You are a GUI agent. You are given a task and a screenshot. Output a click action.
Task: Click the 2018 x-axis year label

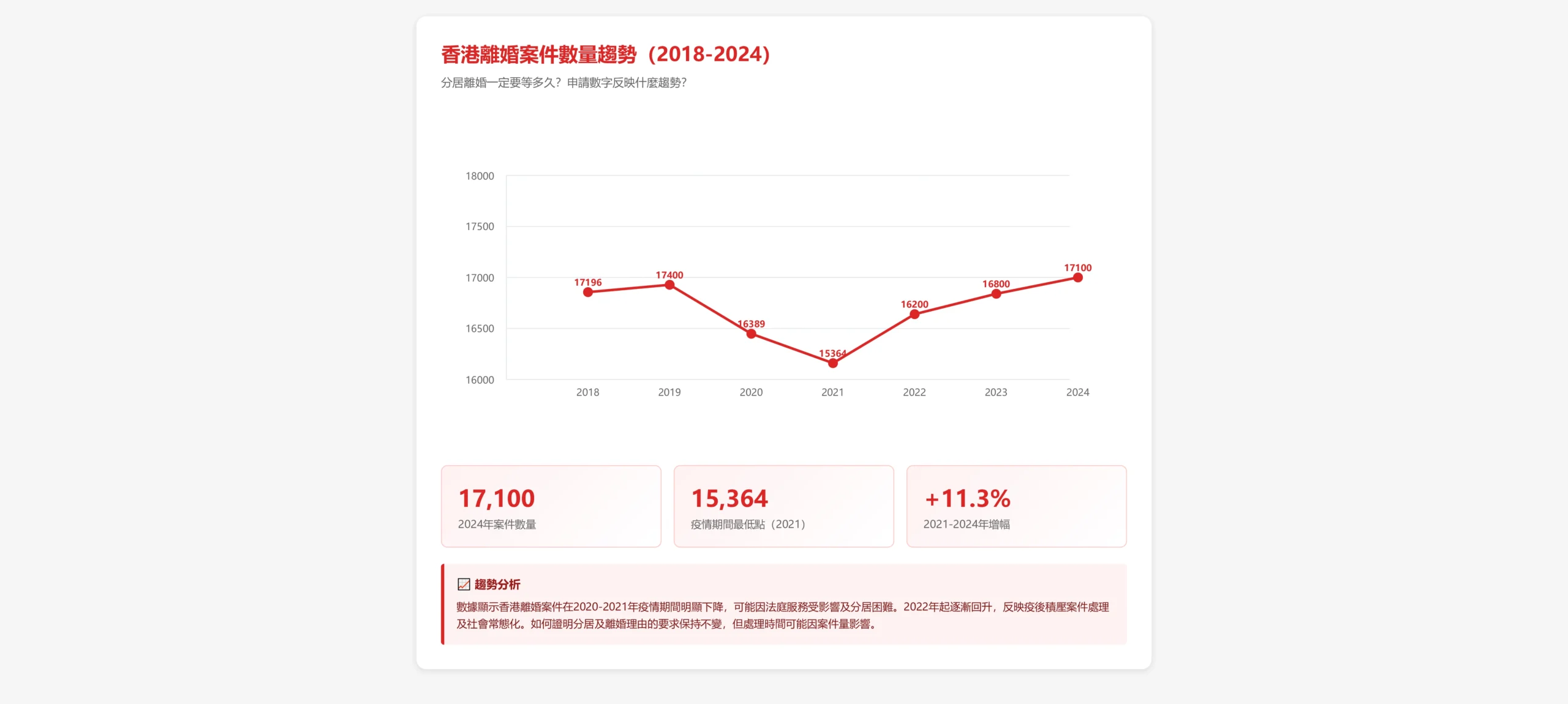point(587,392)
